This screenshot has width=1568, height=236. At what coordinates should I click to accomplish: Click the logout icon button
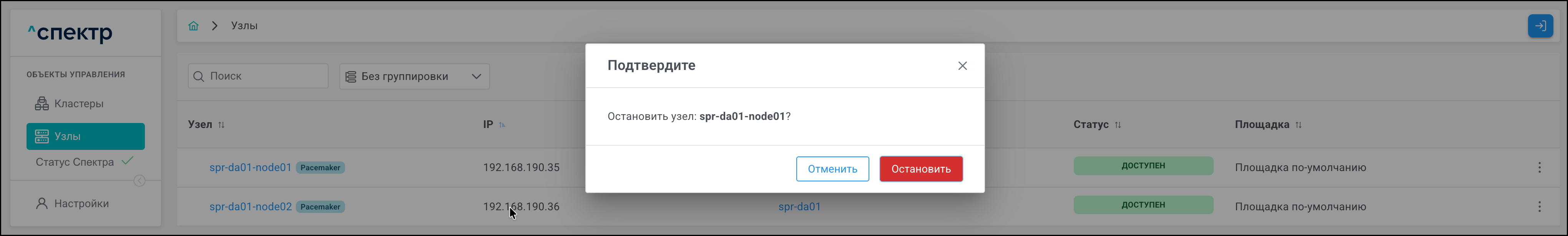pos(1540,26)
